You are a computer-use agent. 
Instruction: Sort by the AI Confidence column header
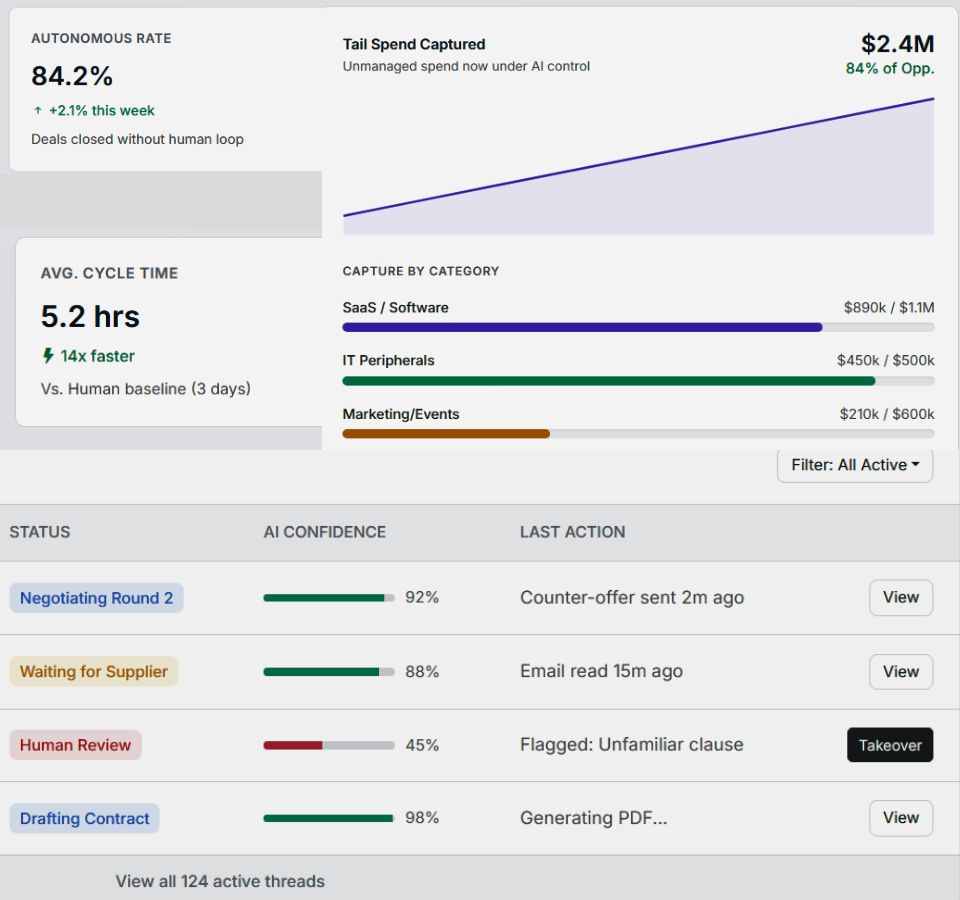pos(324,532)
